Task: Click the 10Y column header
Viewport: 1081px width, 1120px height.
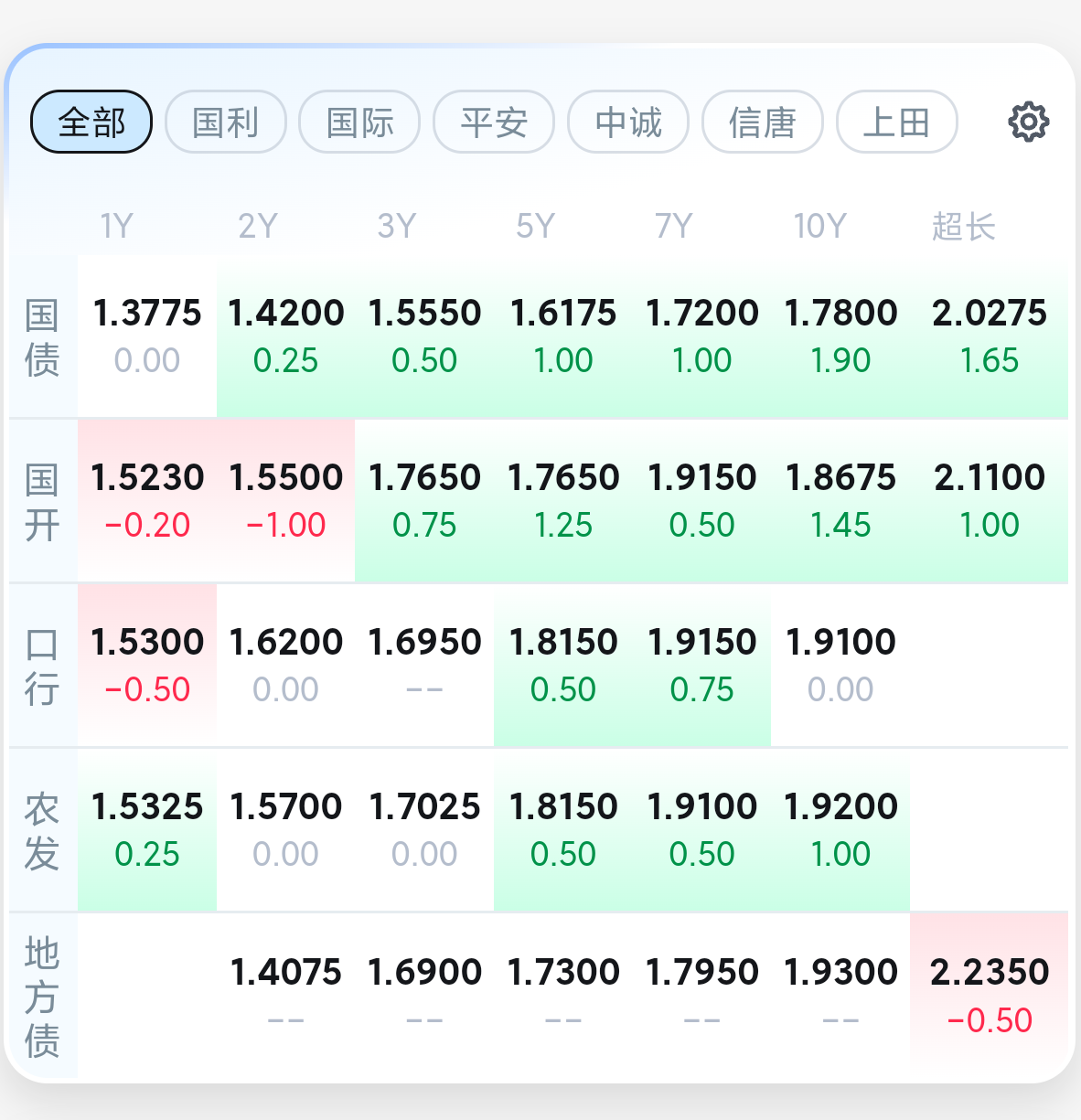Action: point(819,226)
